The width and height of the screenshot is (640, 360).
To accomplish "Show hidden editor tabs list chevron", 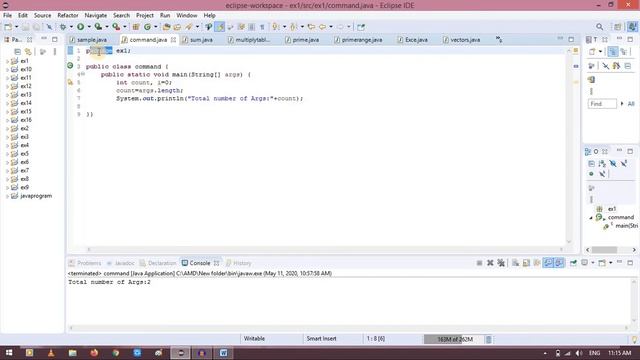I will click(x=499, y=40).
